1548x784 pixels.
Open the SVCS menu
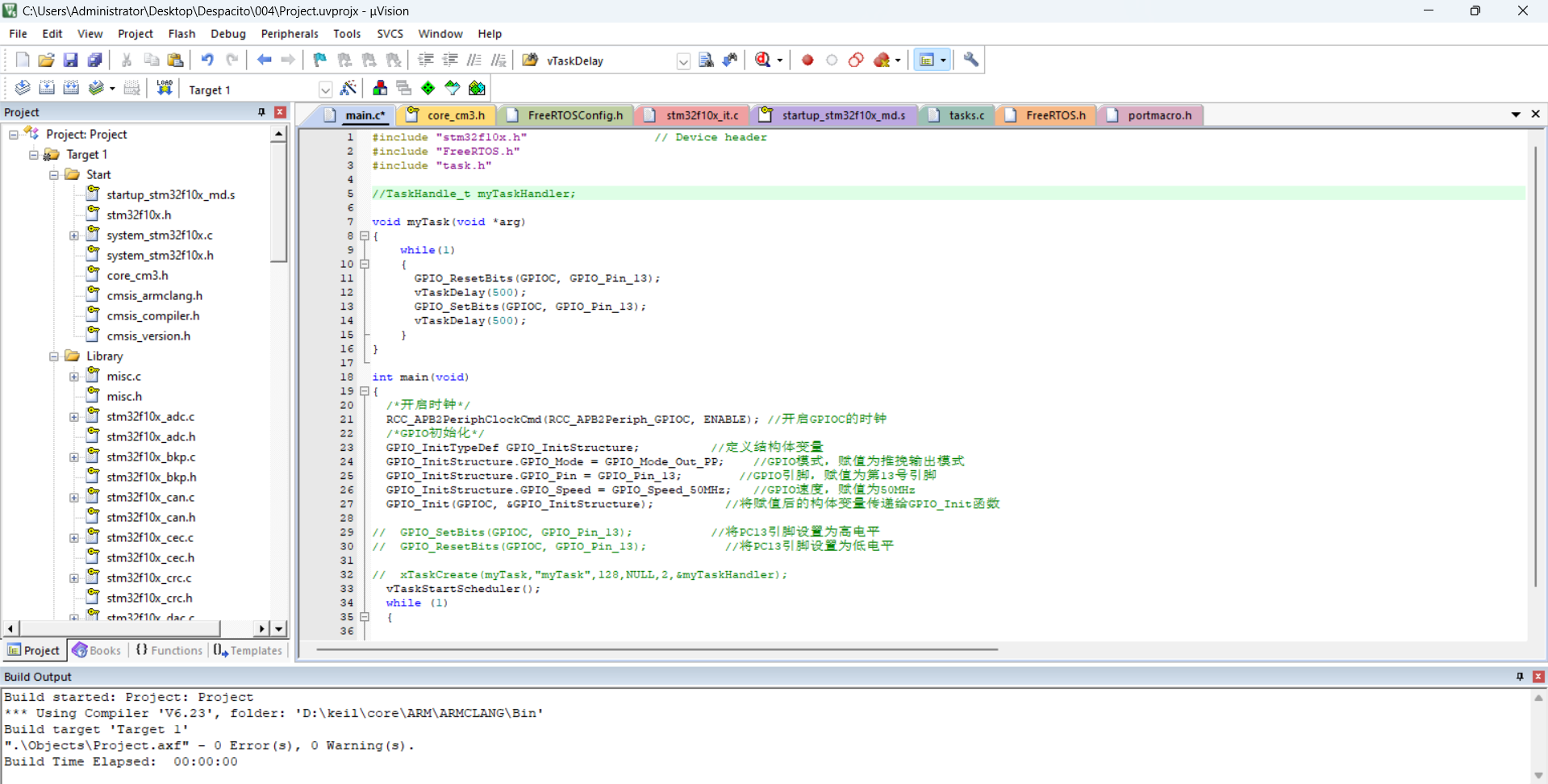point(390,34)
